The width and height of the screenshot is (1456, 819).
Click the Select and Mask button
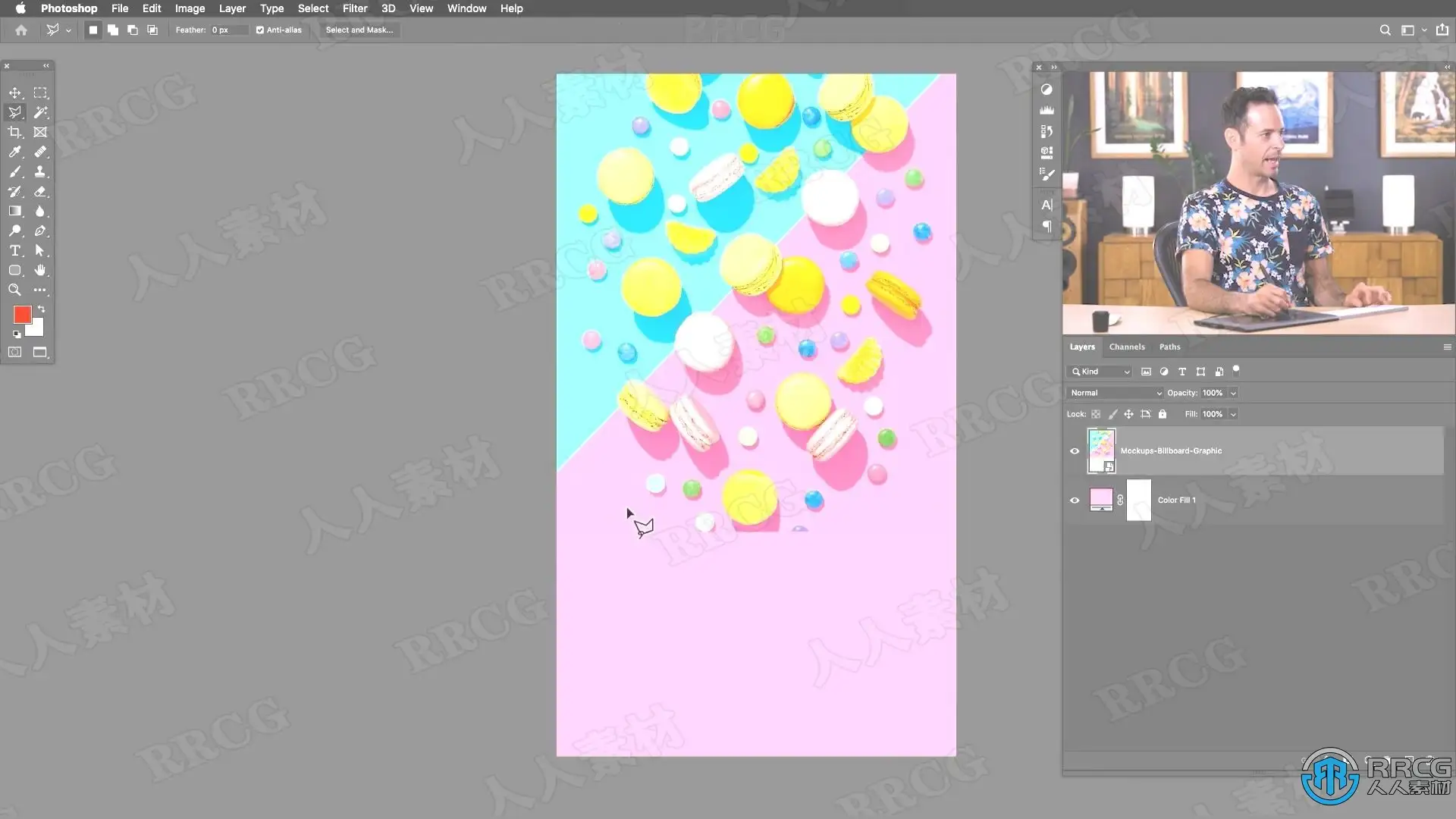pos(359,30)
